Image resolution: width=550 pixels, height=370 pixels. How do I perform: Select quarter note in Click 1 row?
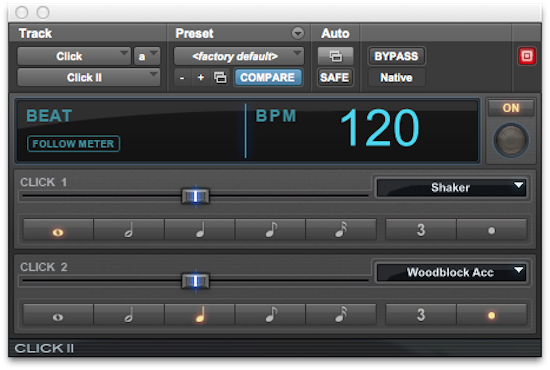pos(200,230)
